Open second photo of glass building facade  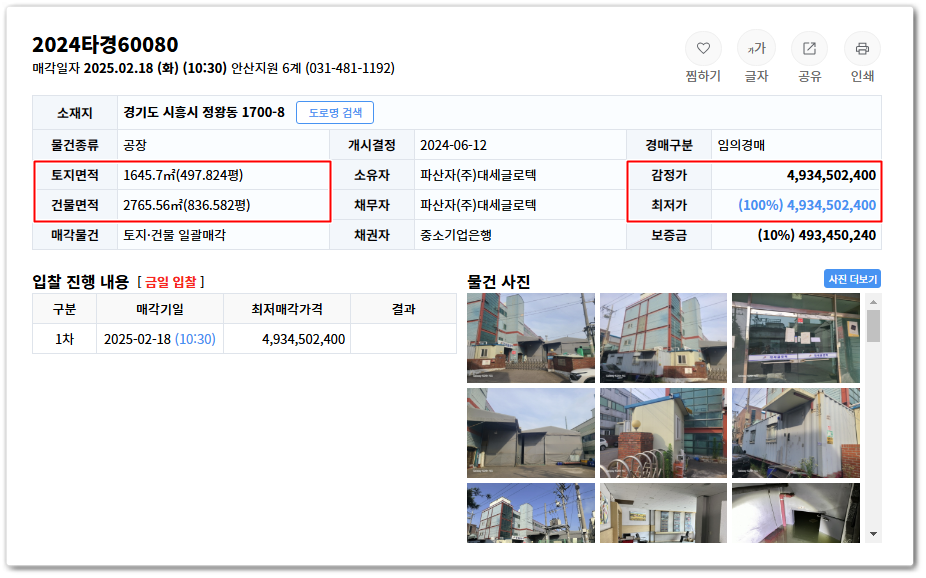[663, 338]
